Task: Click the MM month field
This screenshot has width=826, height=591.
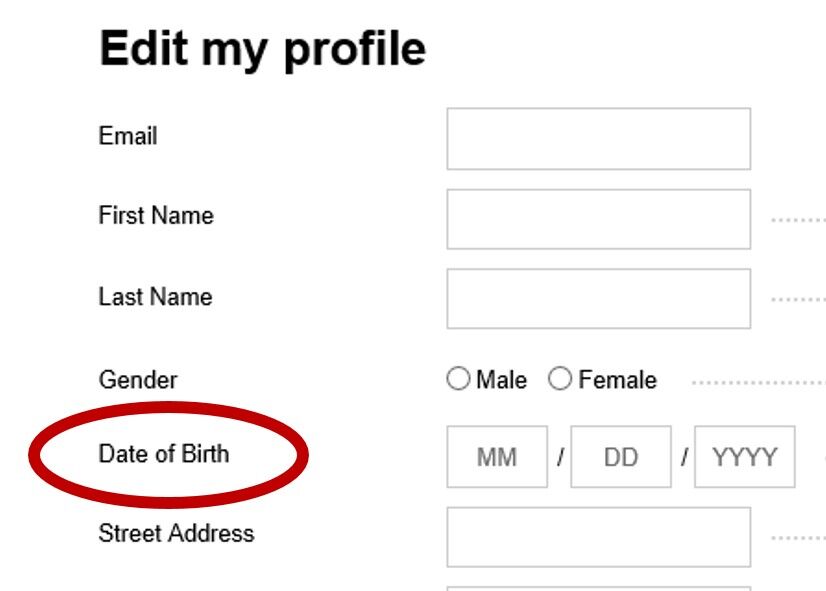Action: [x=497, y=457]
